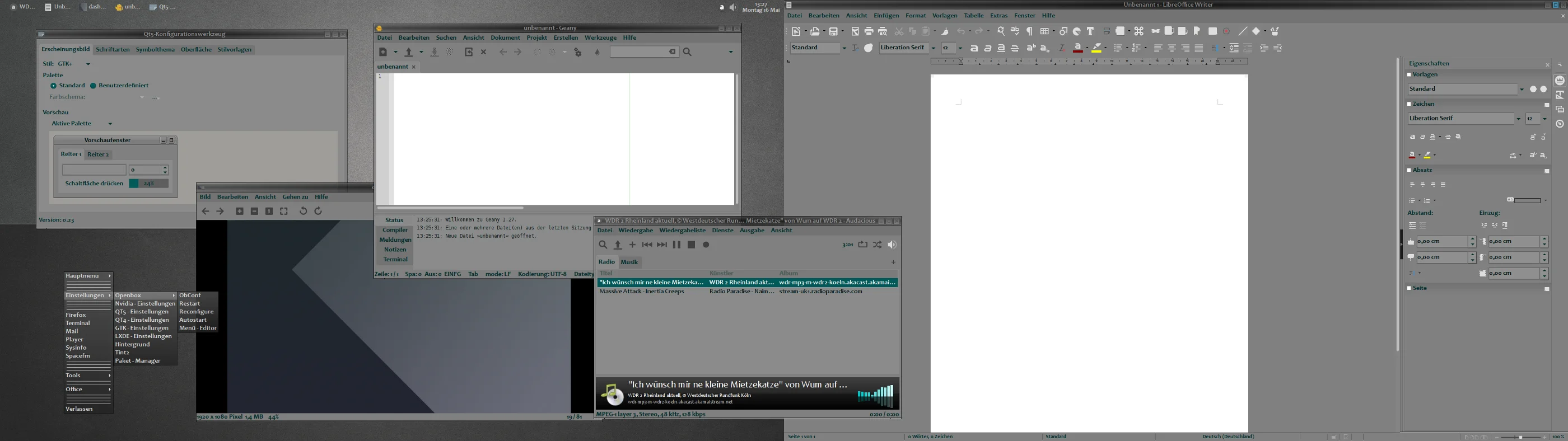This screenshot has height=441, width=1568.
Task: Click Geany reload file toolbar icon
Action: [469, 52]
